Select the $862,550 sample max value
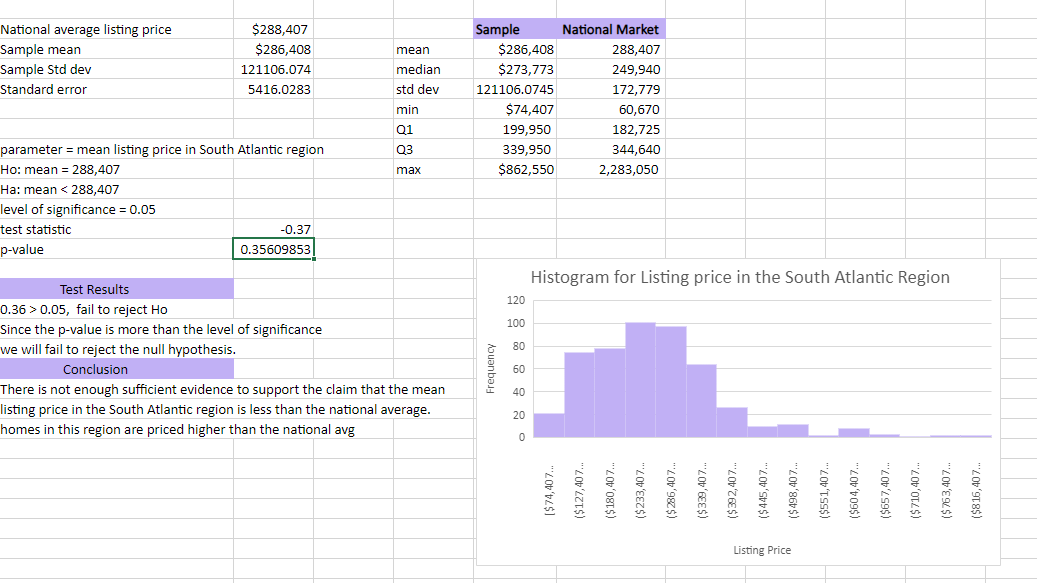1037x583 pixels. tap(515, 169)
